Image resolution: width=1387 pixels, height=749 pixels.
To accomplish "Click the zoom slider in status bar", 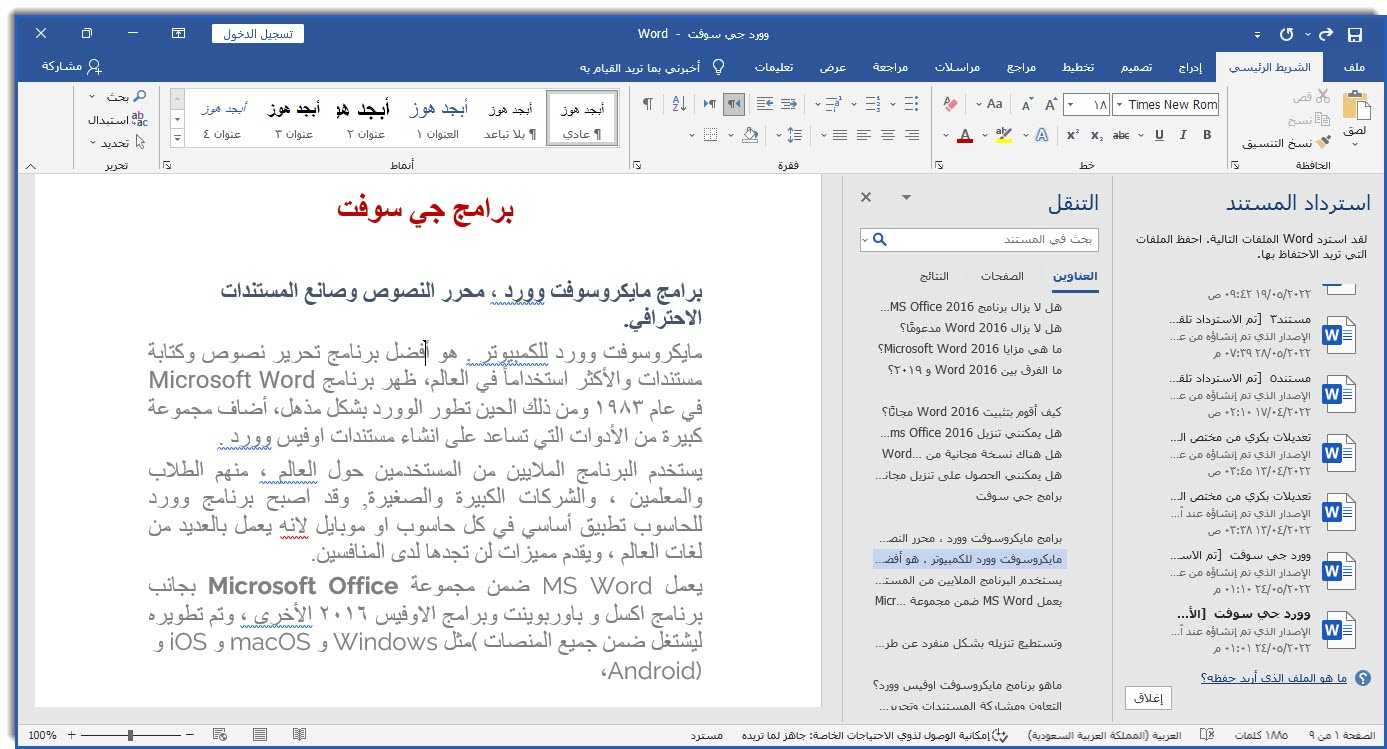I will pos(130,735).
